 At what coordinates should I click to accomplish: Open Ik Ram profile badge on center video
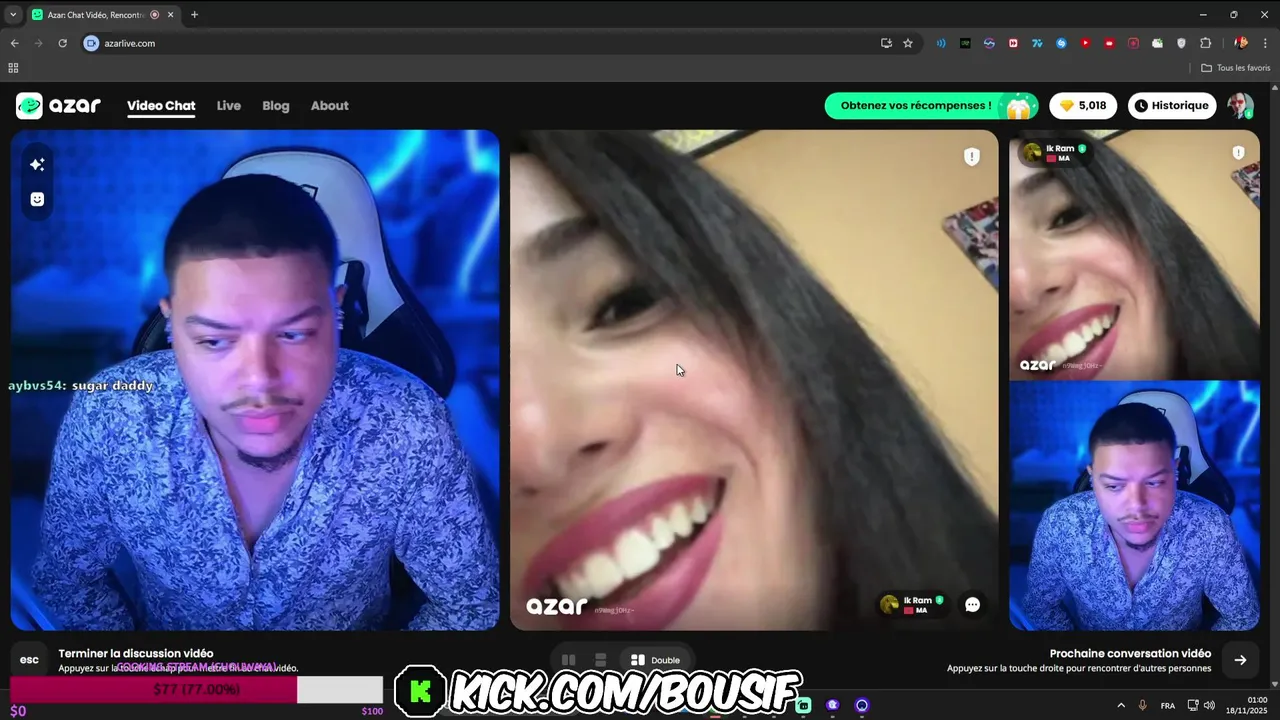pyautogui.click(x=912, y=604)
